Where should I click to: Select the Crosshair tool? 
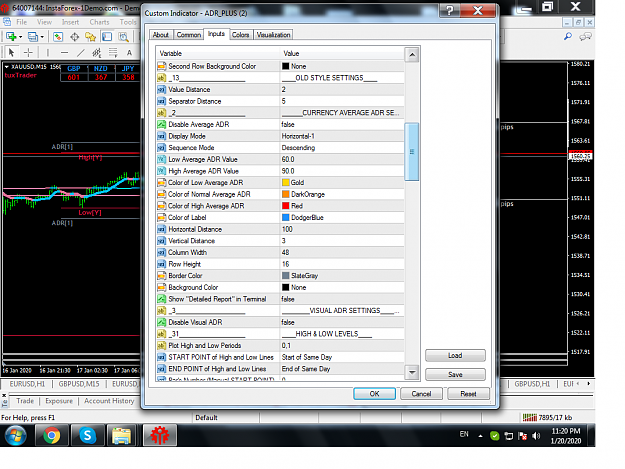[x=28, y=52]
